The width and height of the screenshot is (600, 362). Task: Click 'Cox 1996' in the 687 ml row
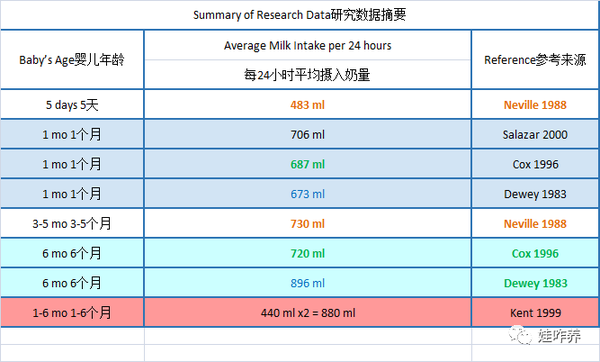[x=535, y=164]
